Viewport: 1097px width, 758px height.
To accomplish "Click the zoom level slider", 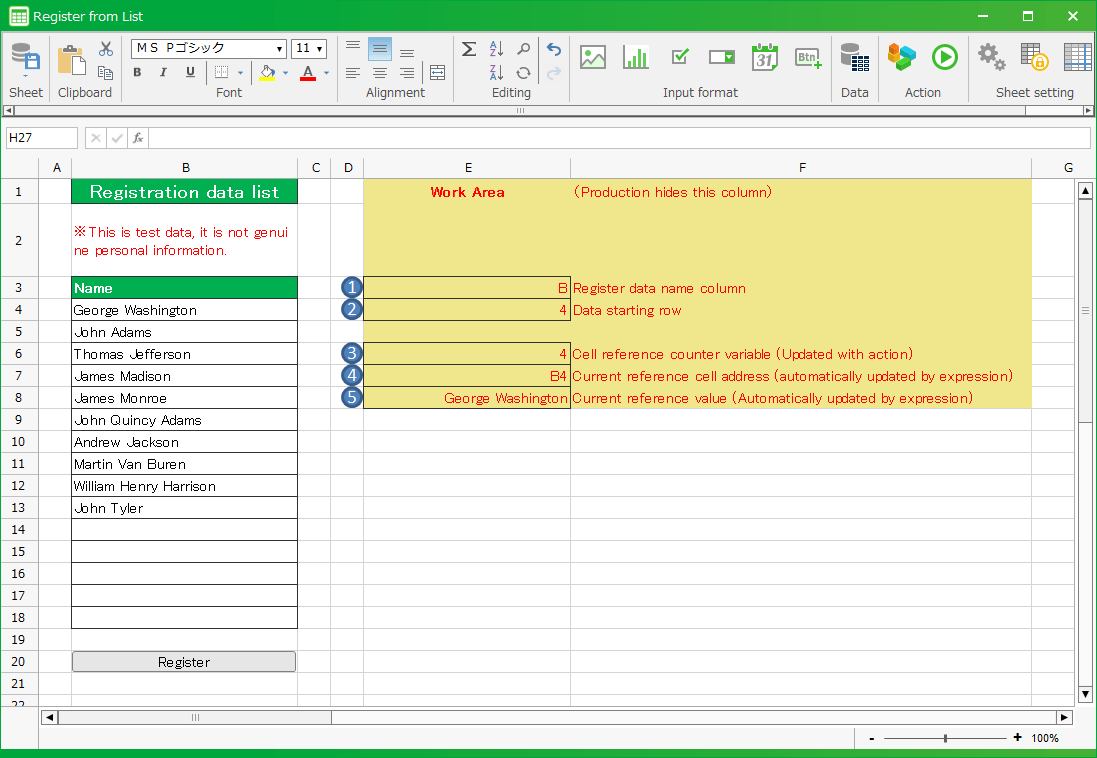I will (945, 738).
